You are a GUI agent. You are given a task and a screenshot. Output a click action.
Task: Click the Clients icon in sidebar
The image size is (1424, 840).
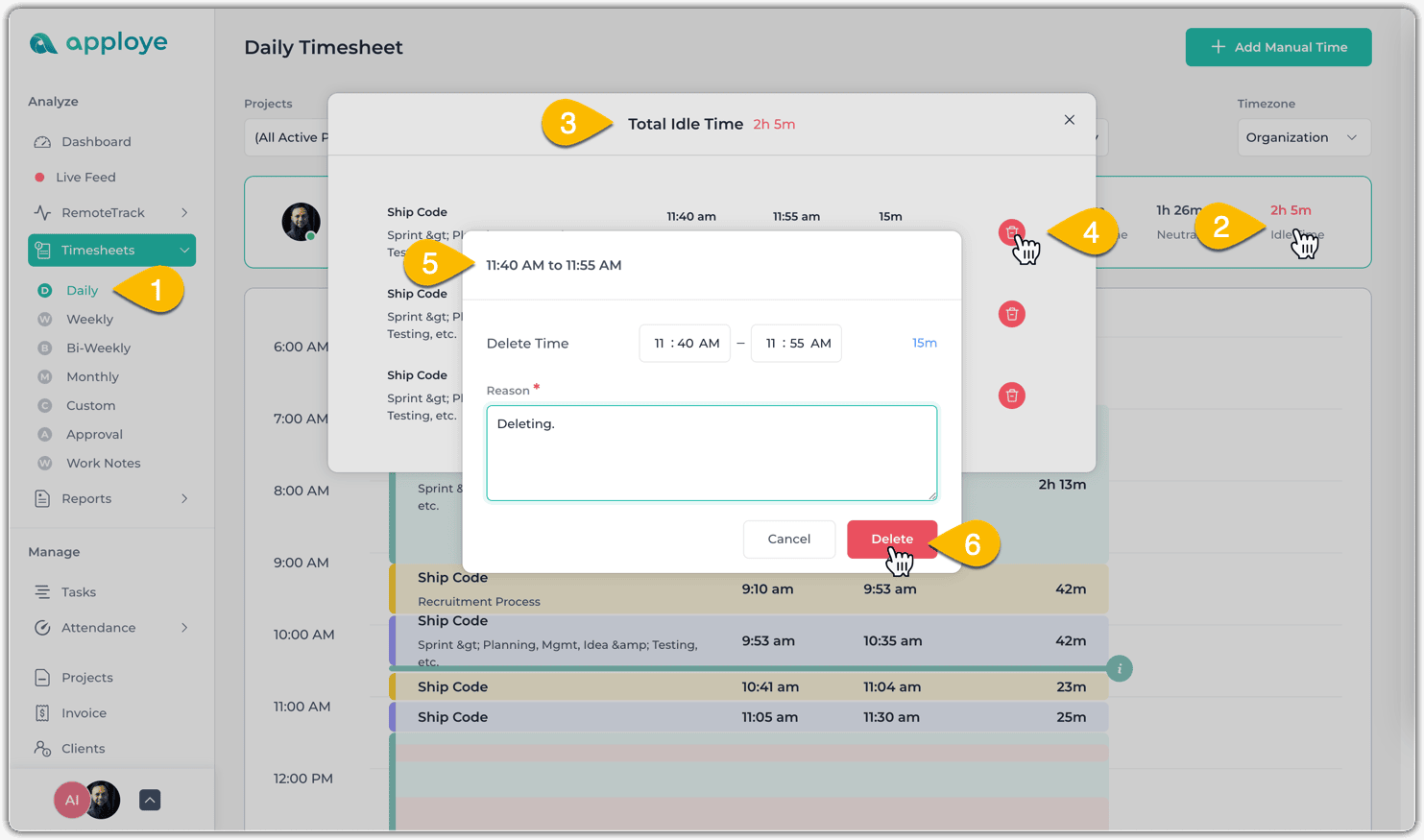click(x=42, y=749)
